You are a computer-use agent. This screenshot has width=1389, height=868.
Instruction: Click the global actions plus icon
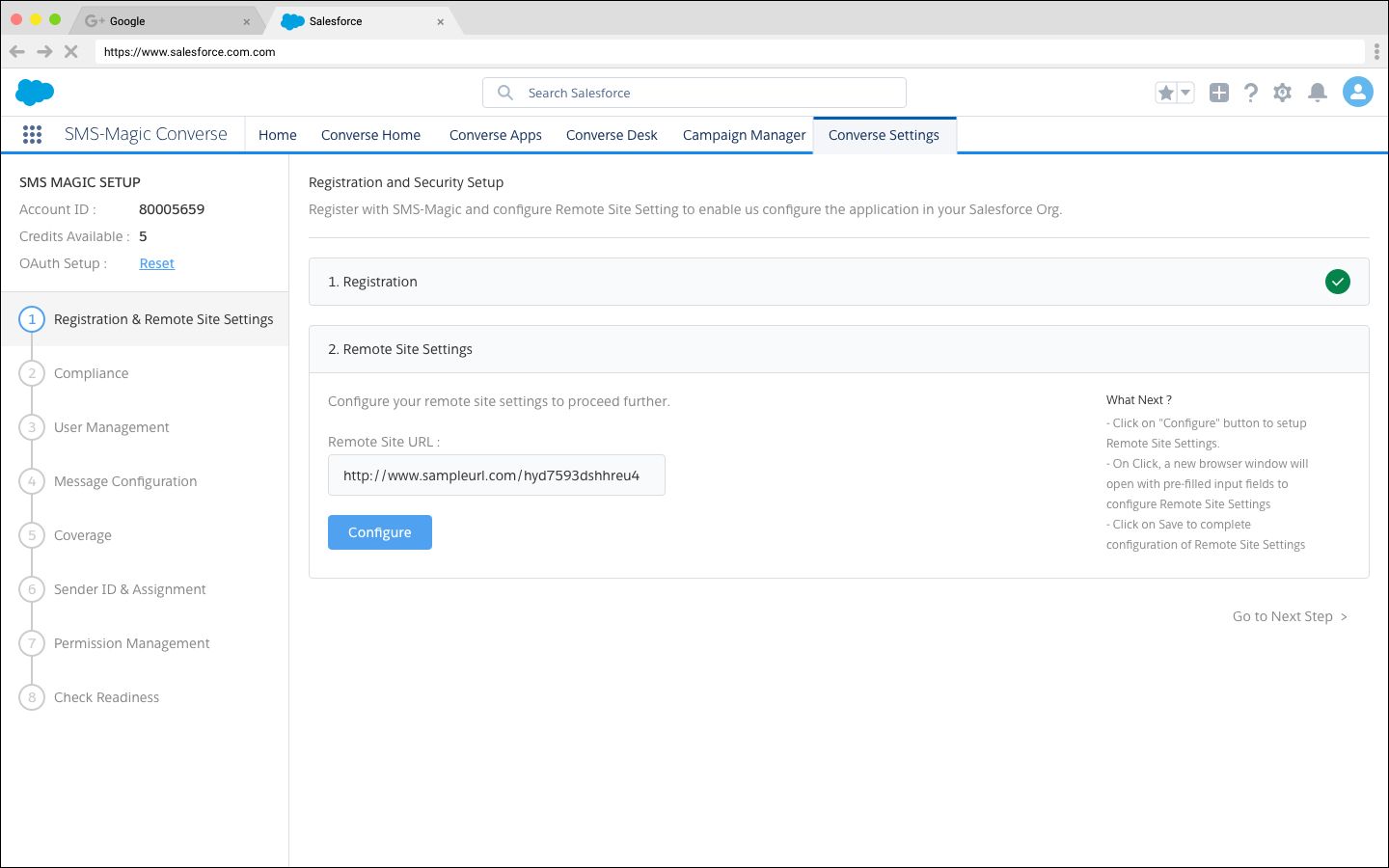pos(1219,93)
